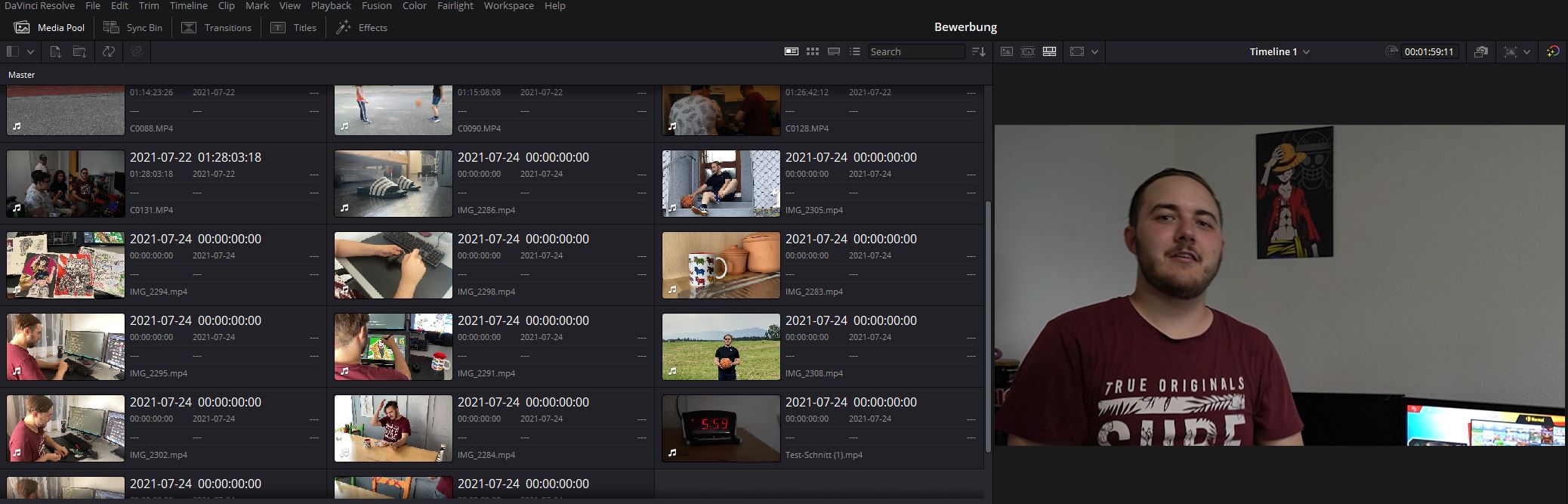Image resolution: width=1568 pixels, height=504 pixels.
Task: Click the Import Media icon
Action: click(55, 51)
